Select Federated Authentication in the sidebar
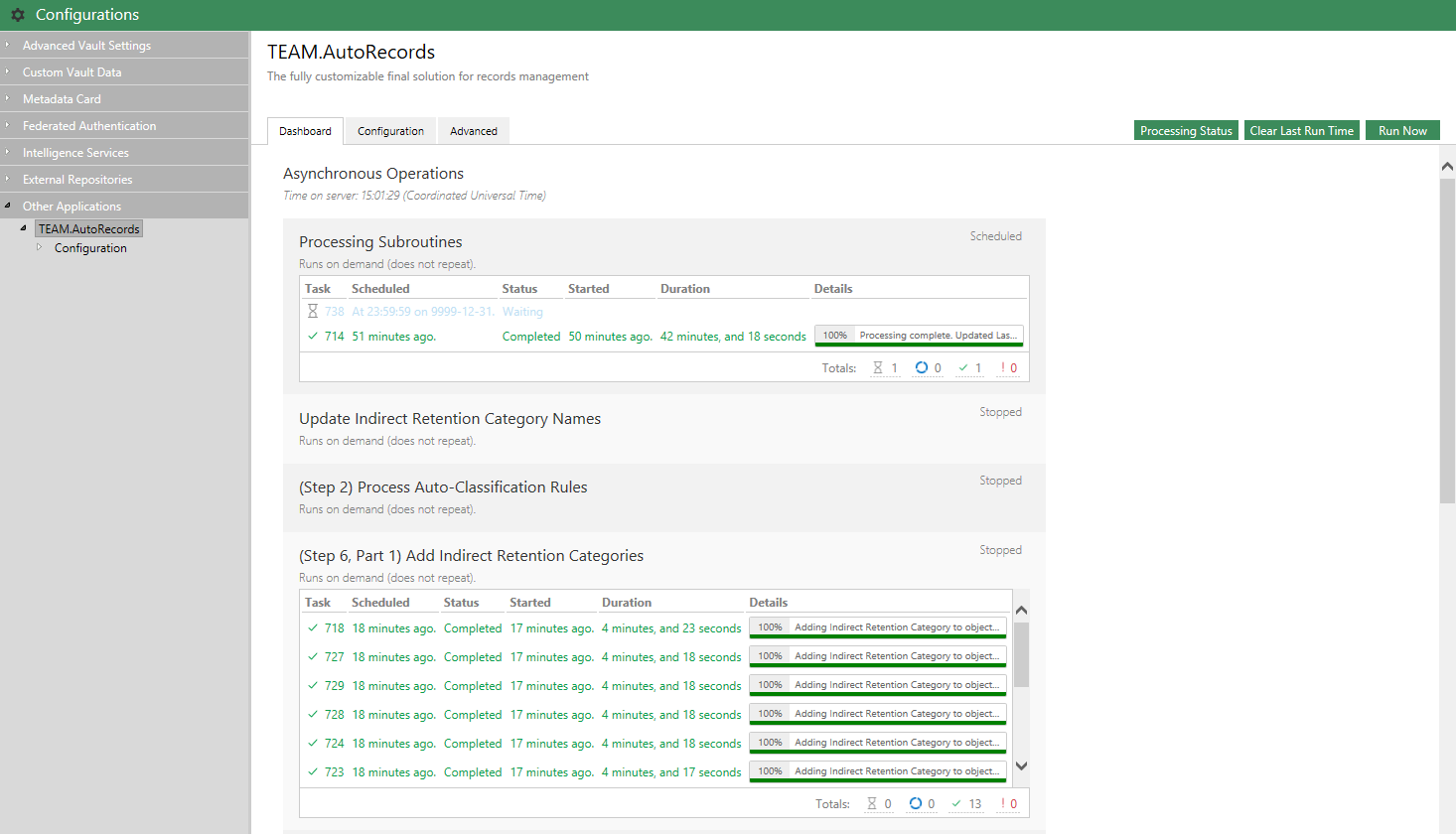Image resolution: width=1456 pixels, height=834 pixels. point(89,126)
